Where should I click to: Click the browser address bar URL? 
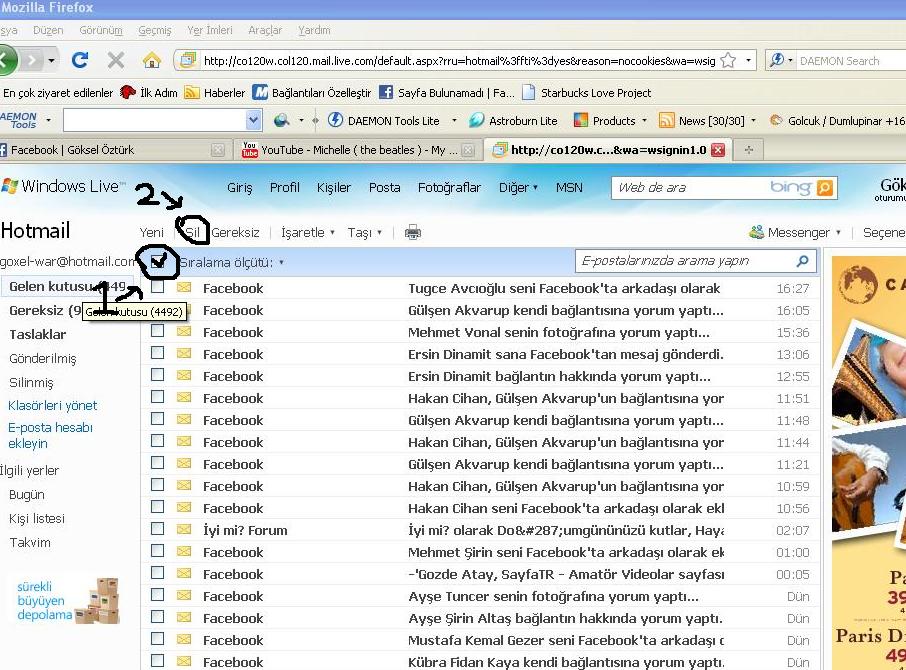(459, 61)
